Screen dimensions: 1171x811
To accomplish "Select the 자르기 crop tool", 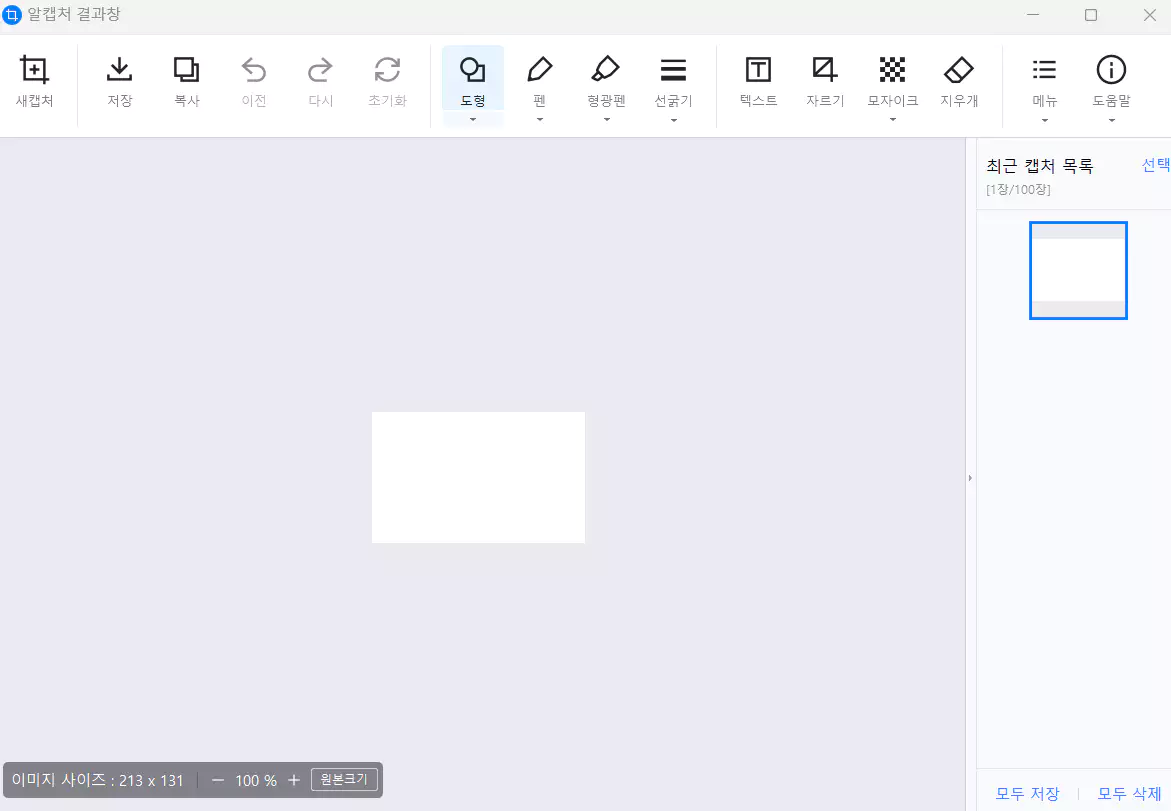I will [825, 81].
